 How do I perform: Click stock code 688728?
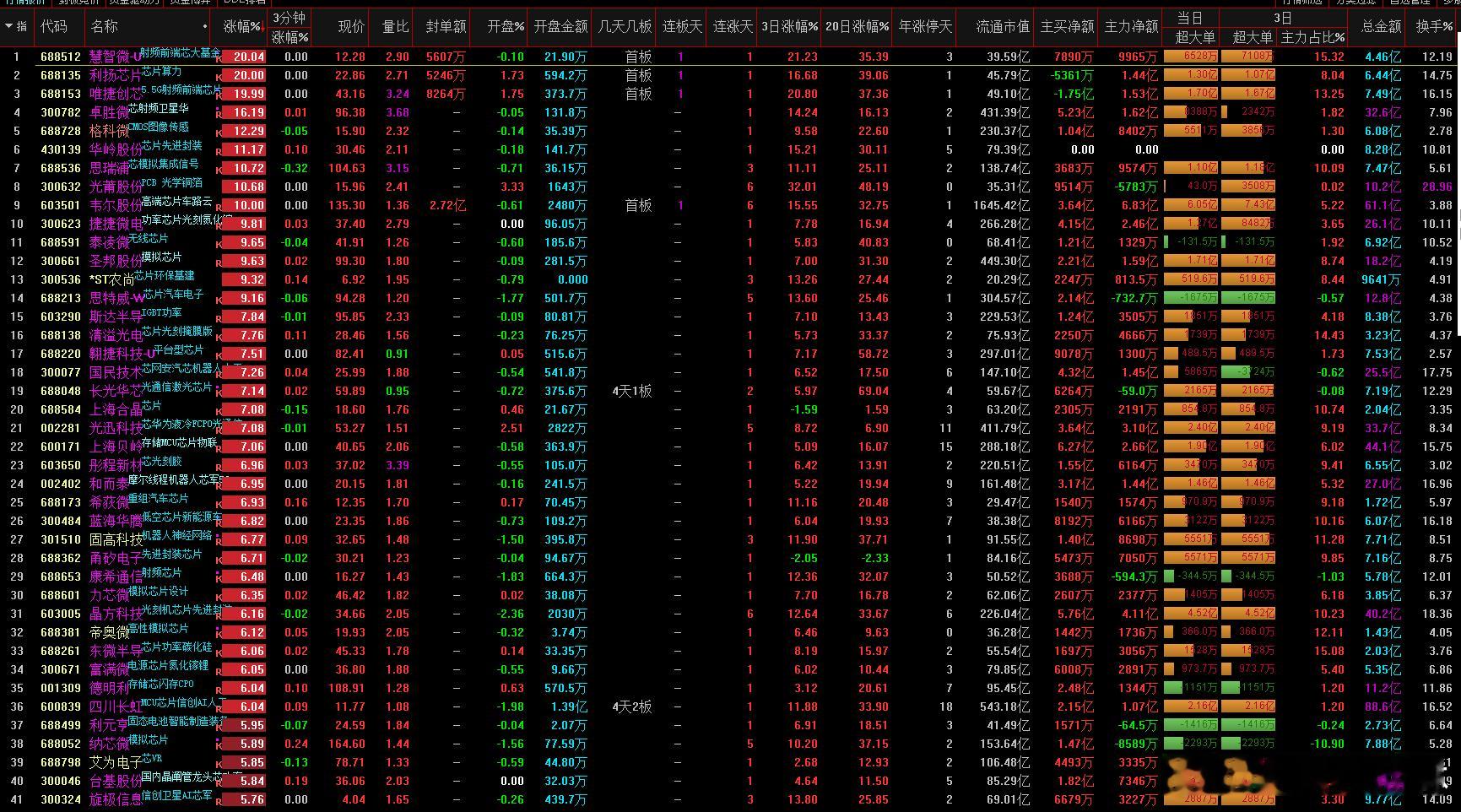tap(61, 131)
